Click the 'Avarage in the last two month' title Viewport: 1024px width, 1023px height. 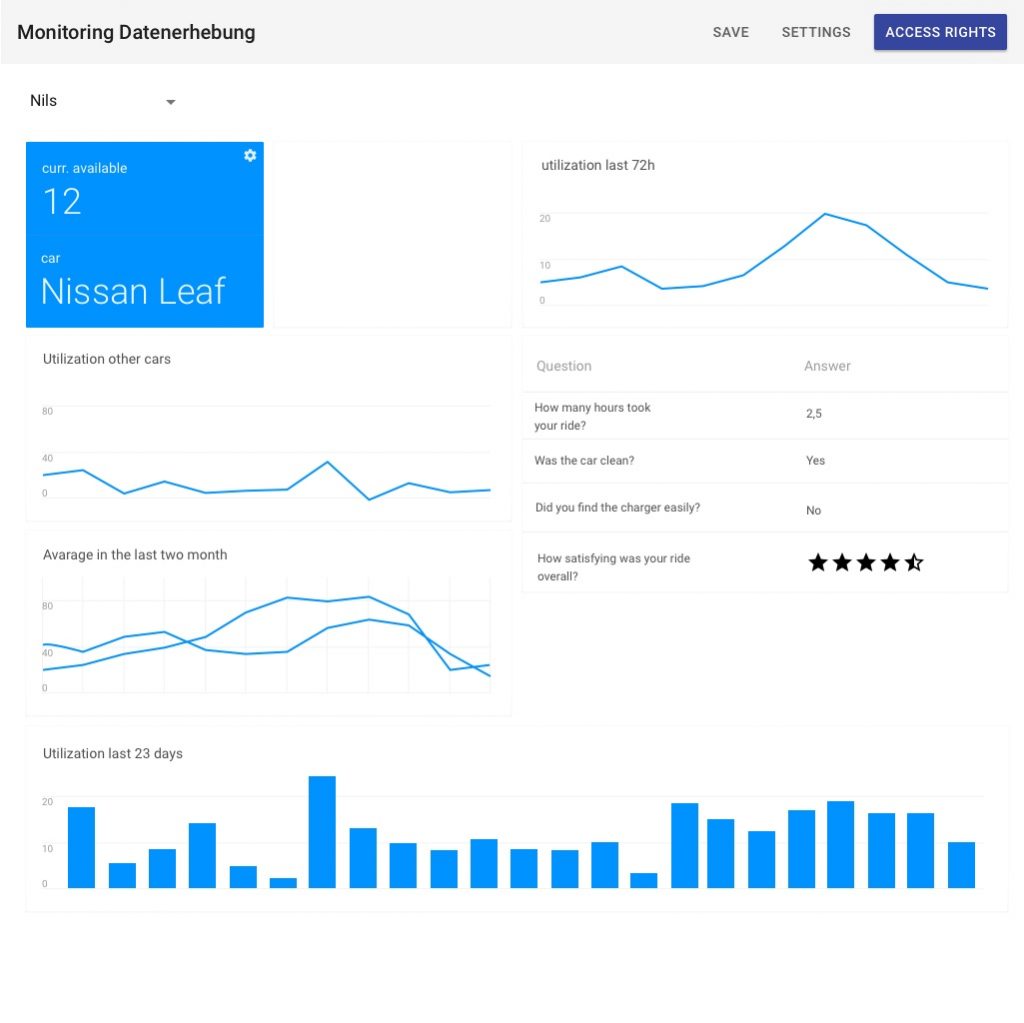(135, 555)
